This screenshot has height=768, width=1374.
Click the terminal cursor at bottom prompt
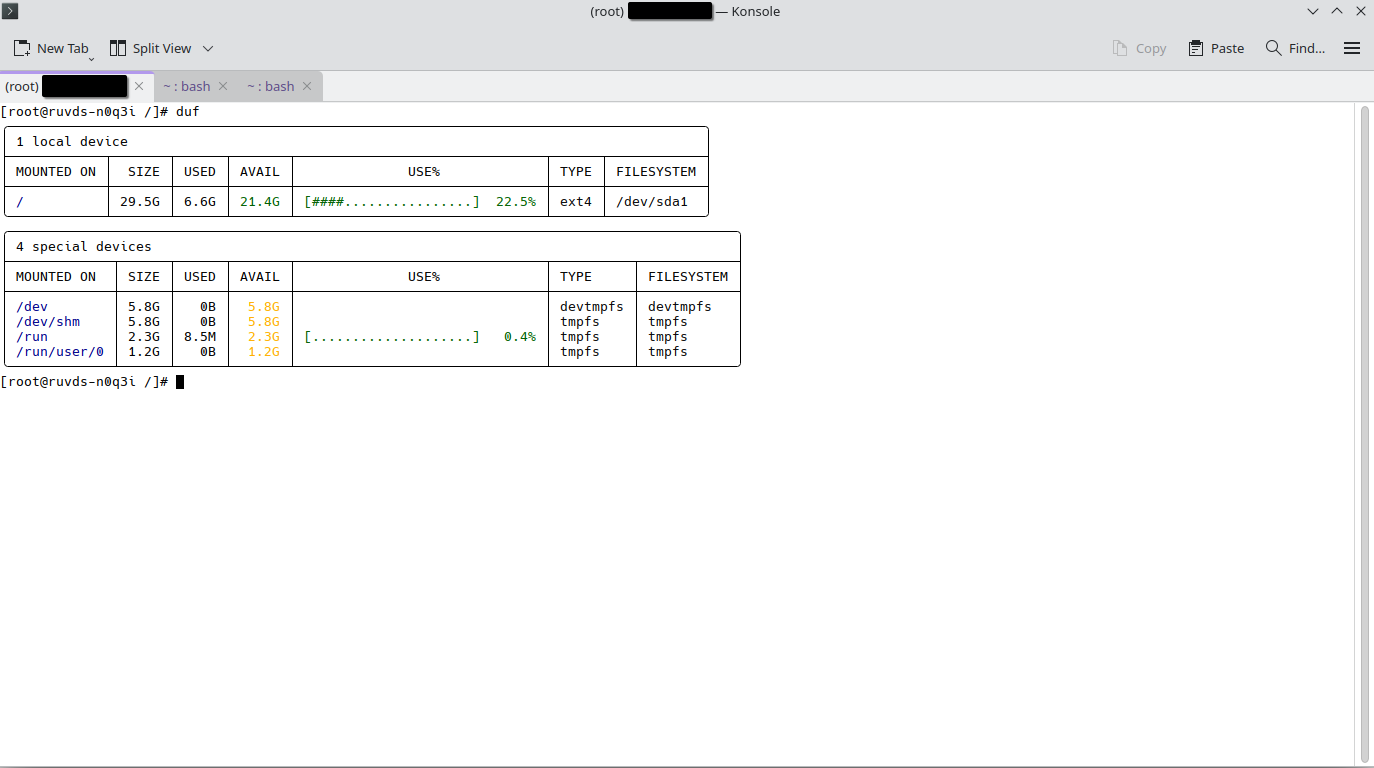180,382
